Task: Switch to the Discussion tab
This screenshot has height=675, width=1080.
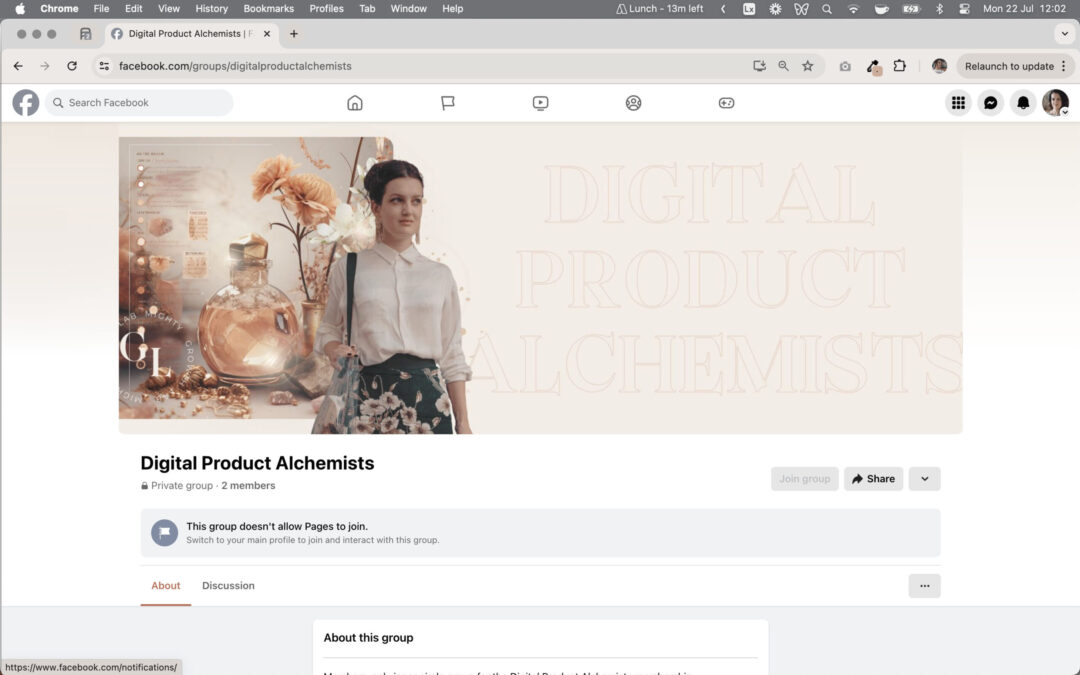Action: click(x=228, y=586)
